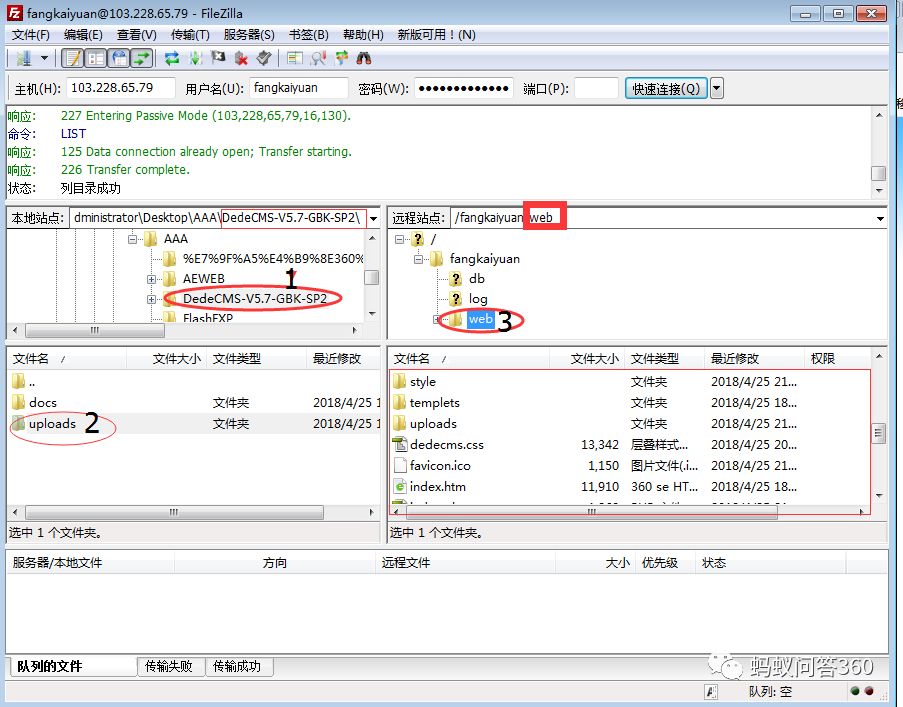Toggle the remote directory tree display
This screenshot has height=707, width=903.
[x=119, y=58]
